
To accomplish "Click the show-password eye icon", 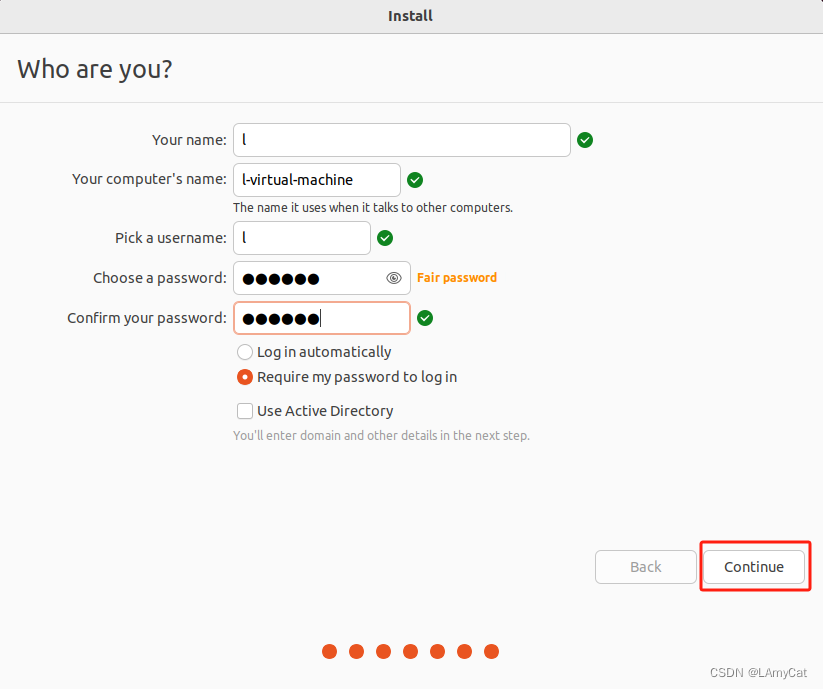I will pos(394,278).
